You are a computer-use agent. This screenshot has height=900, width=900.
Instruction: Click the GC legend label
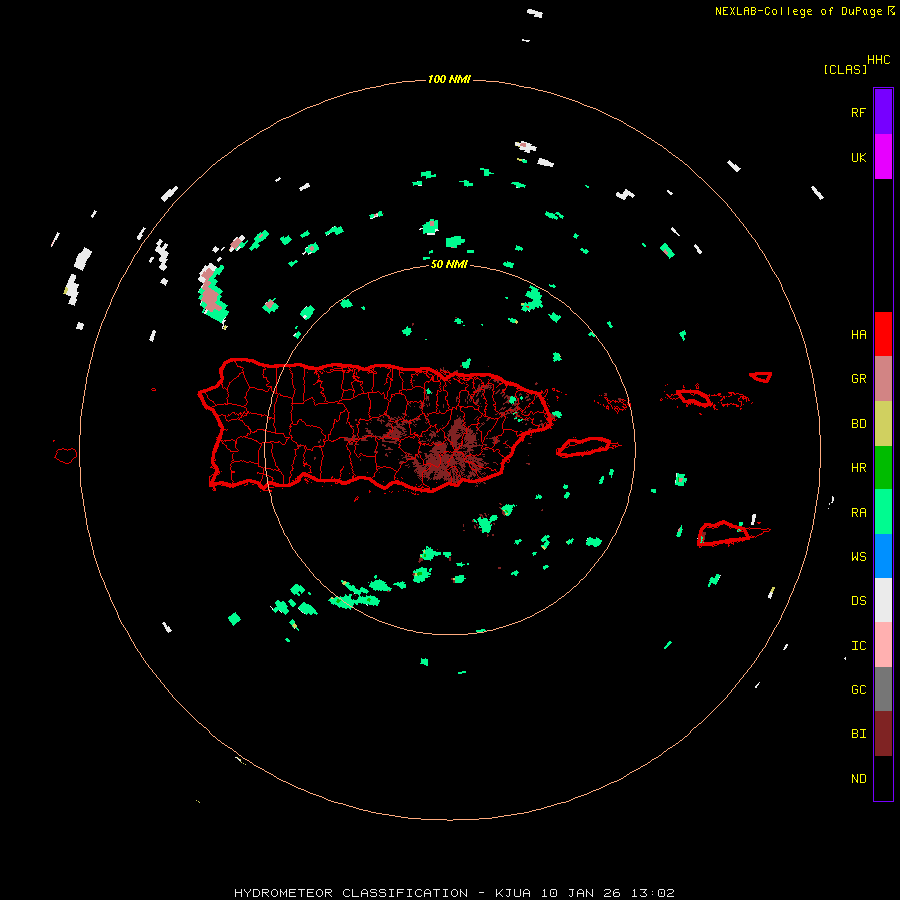click(x=858, y=690)
